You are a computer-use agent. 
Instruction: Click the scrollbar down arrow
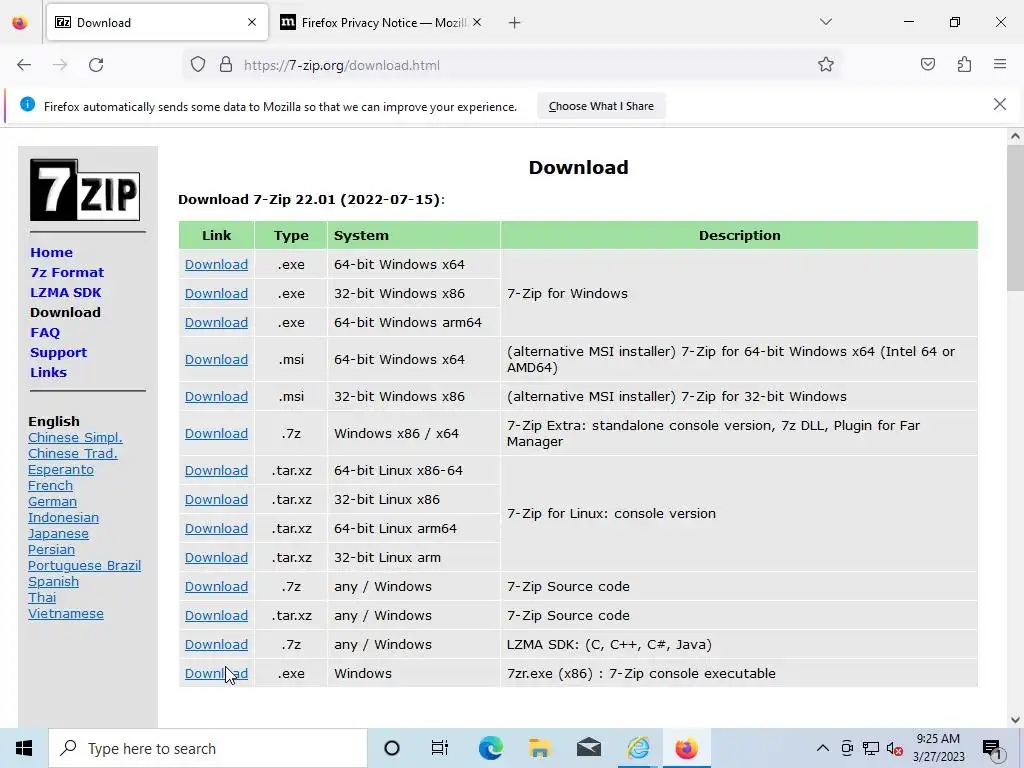click(1015, 720)
